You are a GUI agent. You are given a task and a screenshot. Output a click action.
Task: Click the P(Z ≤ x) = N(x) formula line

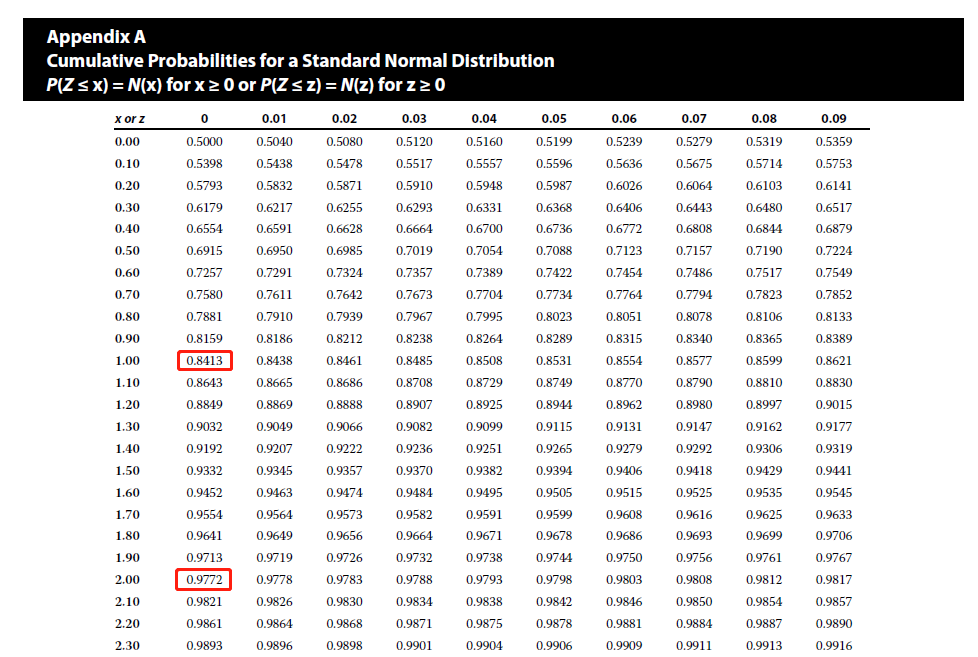click(245, 85)
